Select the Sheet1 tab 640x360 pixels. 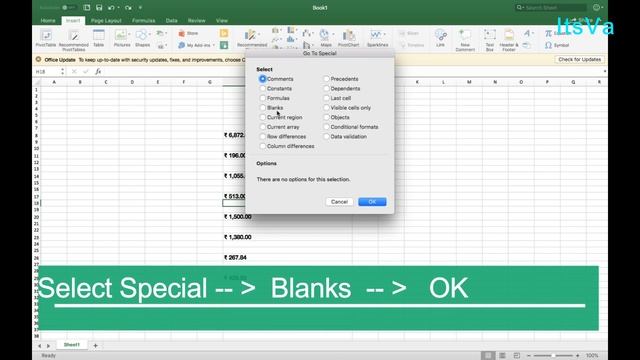click(72, 345)
